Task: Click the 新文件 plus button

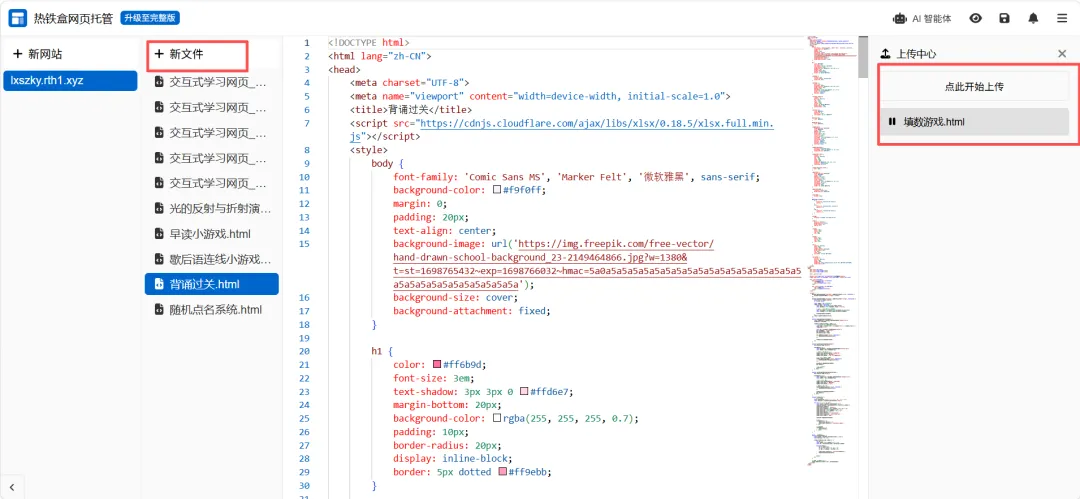Action: coord(159,54)
